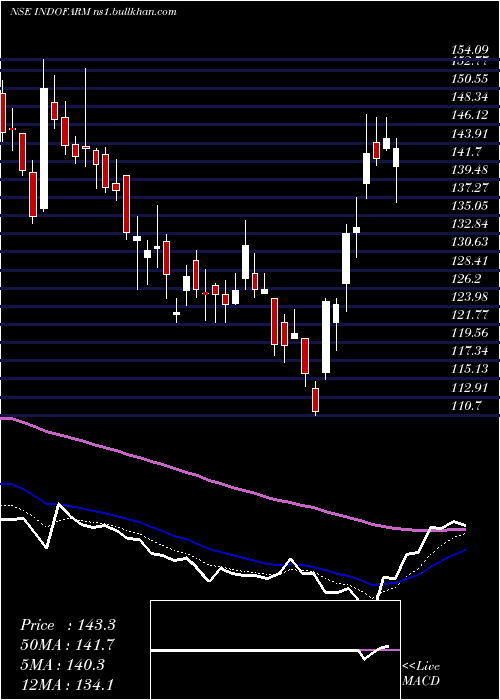Click the lowest red candle near 110.7
Image resolution: width=500 pixels, height=700 pixels.
coord(316,400)
